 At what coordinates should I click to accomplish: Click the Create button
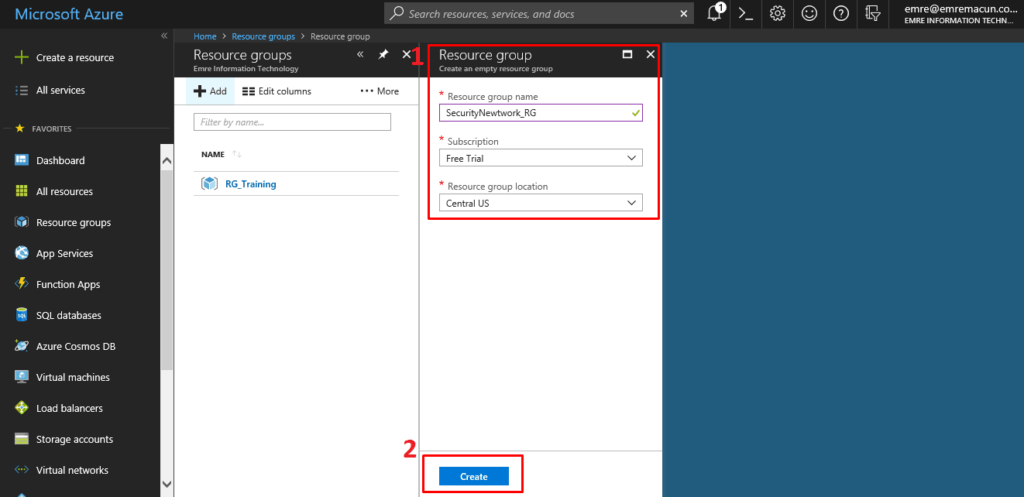473,477
